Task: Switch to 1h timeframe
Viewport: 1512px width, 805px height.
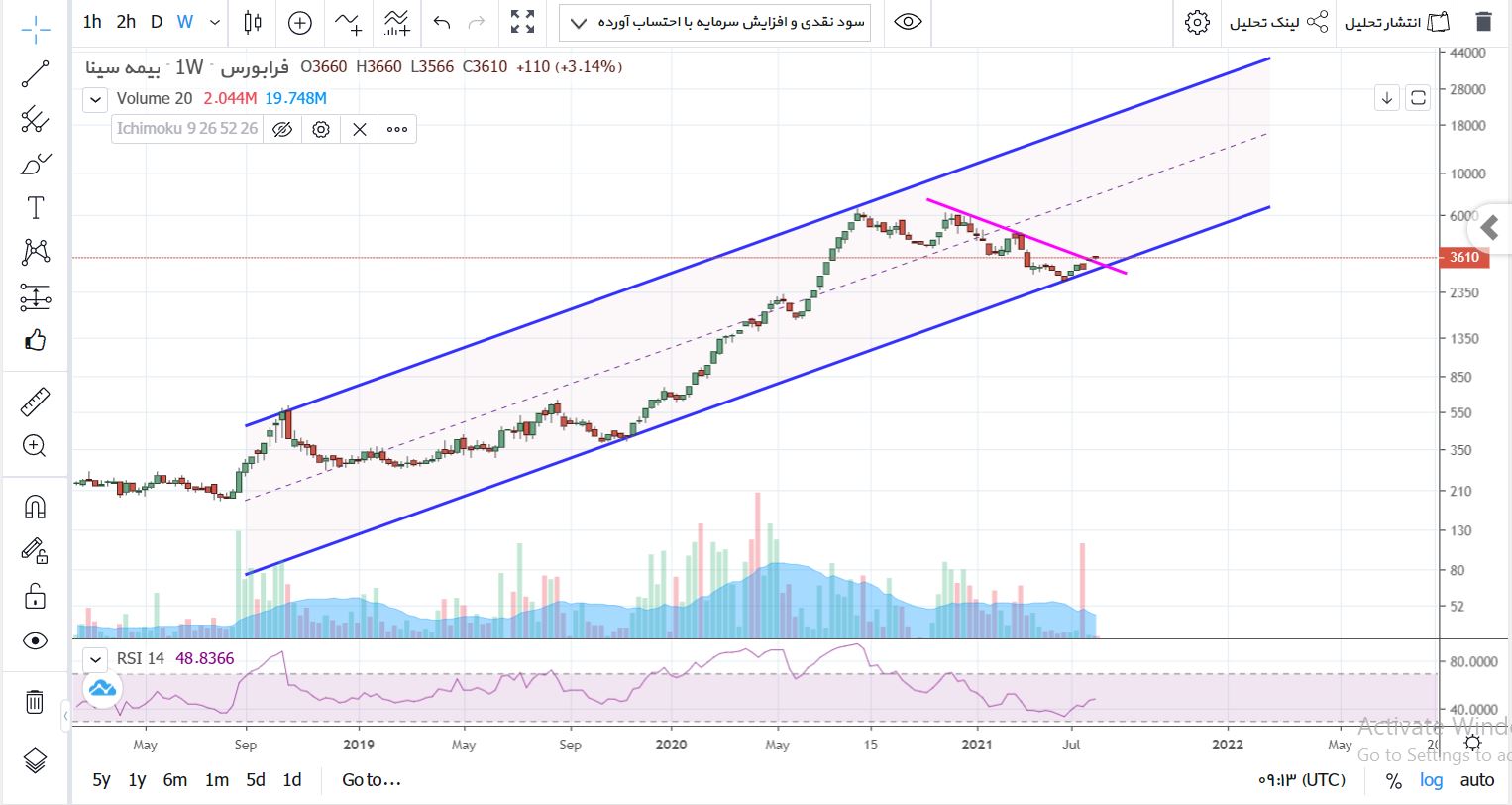Action: [92, 22]
